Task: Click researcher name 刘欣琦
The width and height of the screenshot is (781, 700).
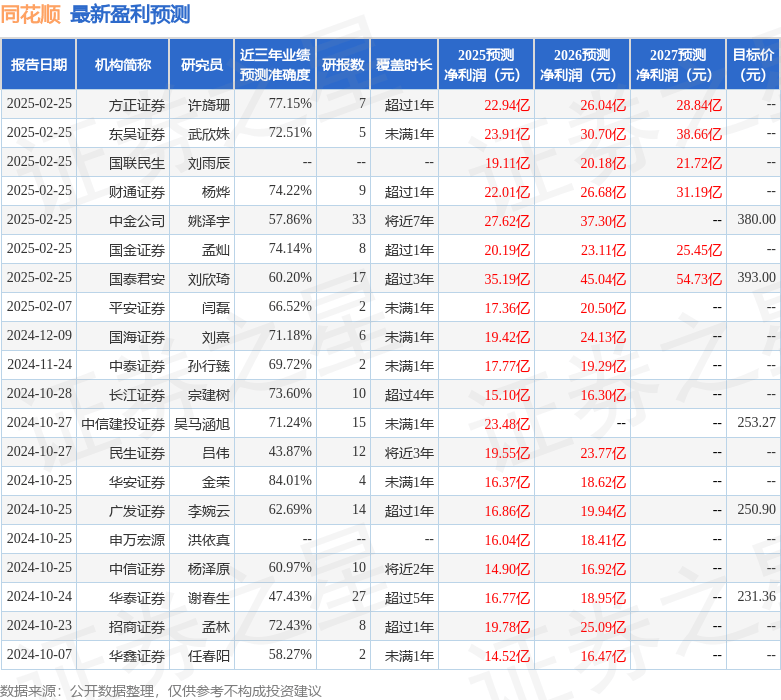Action: click(209, 279)
